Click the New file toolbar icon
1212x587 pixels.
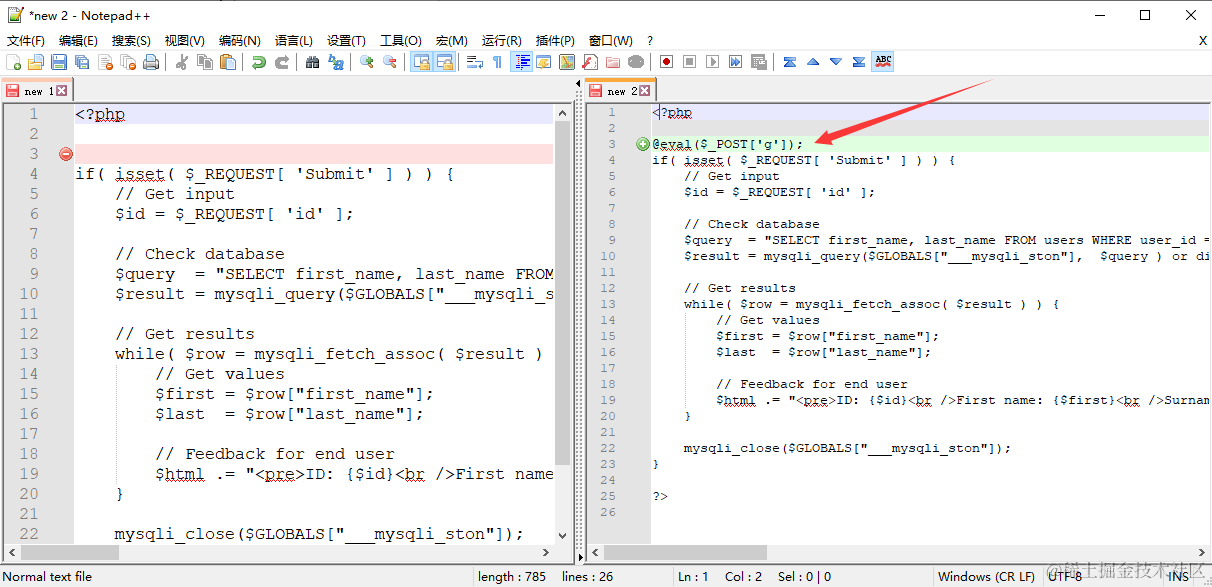[x=12, y=62]
